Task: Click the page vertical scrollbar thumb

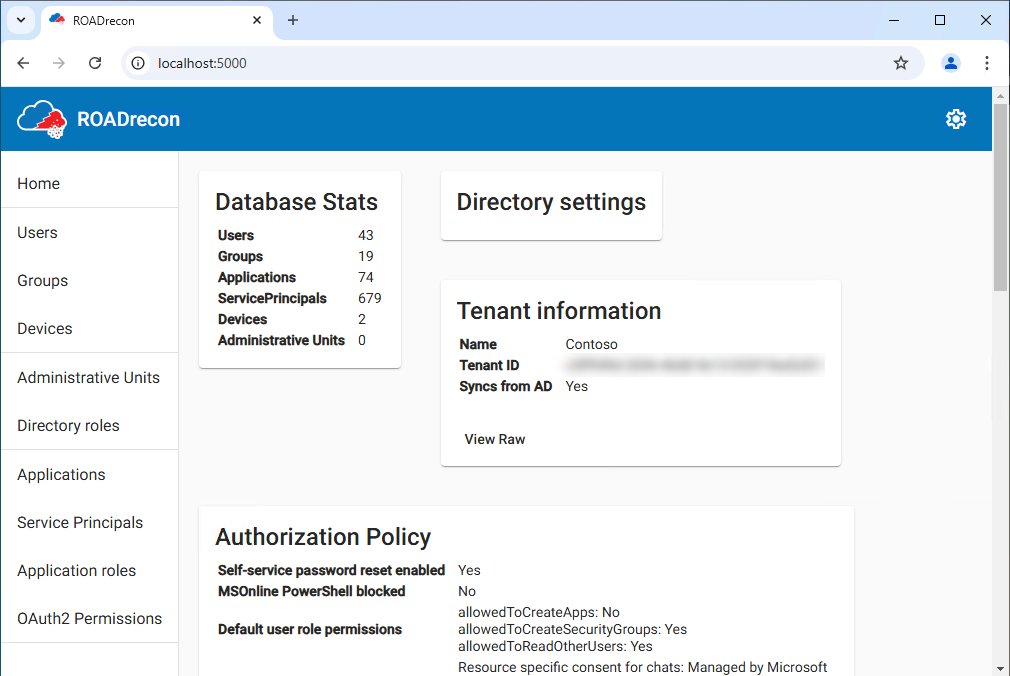Action: tap(1000, 197)
